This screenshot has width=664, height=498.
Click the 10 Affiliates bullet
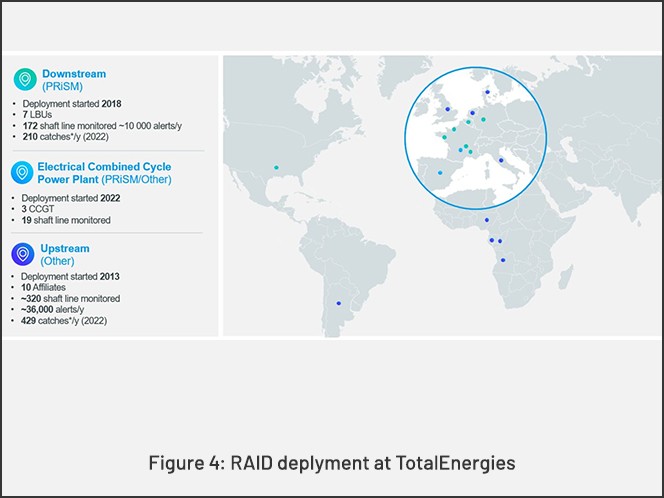(x=43, y=288)
